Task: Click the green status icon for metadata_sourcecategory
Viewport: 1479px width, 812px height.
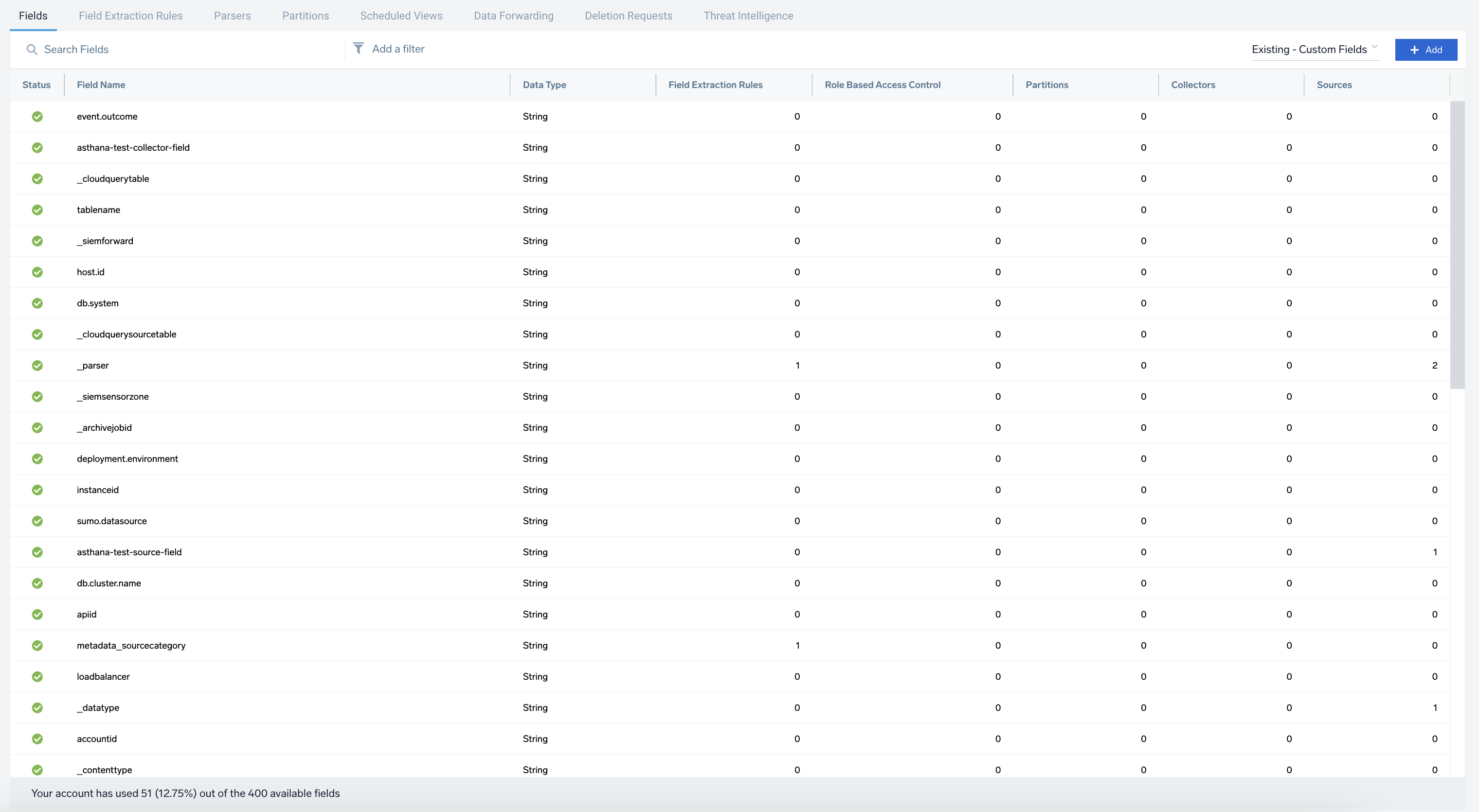Action: coord(37,645)
